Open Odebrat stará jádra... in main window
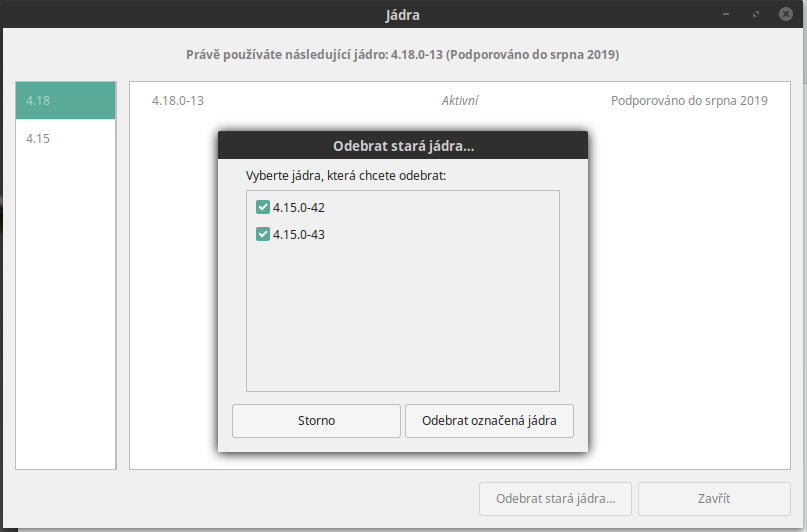The height and width of the screenshot is (532, 807). pos(555,499)
